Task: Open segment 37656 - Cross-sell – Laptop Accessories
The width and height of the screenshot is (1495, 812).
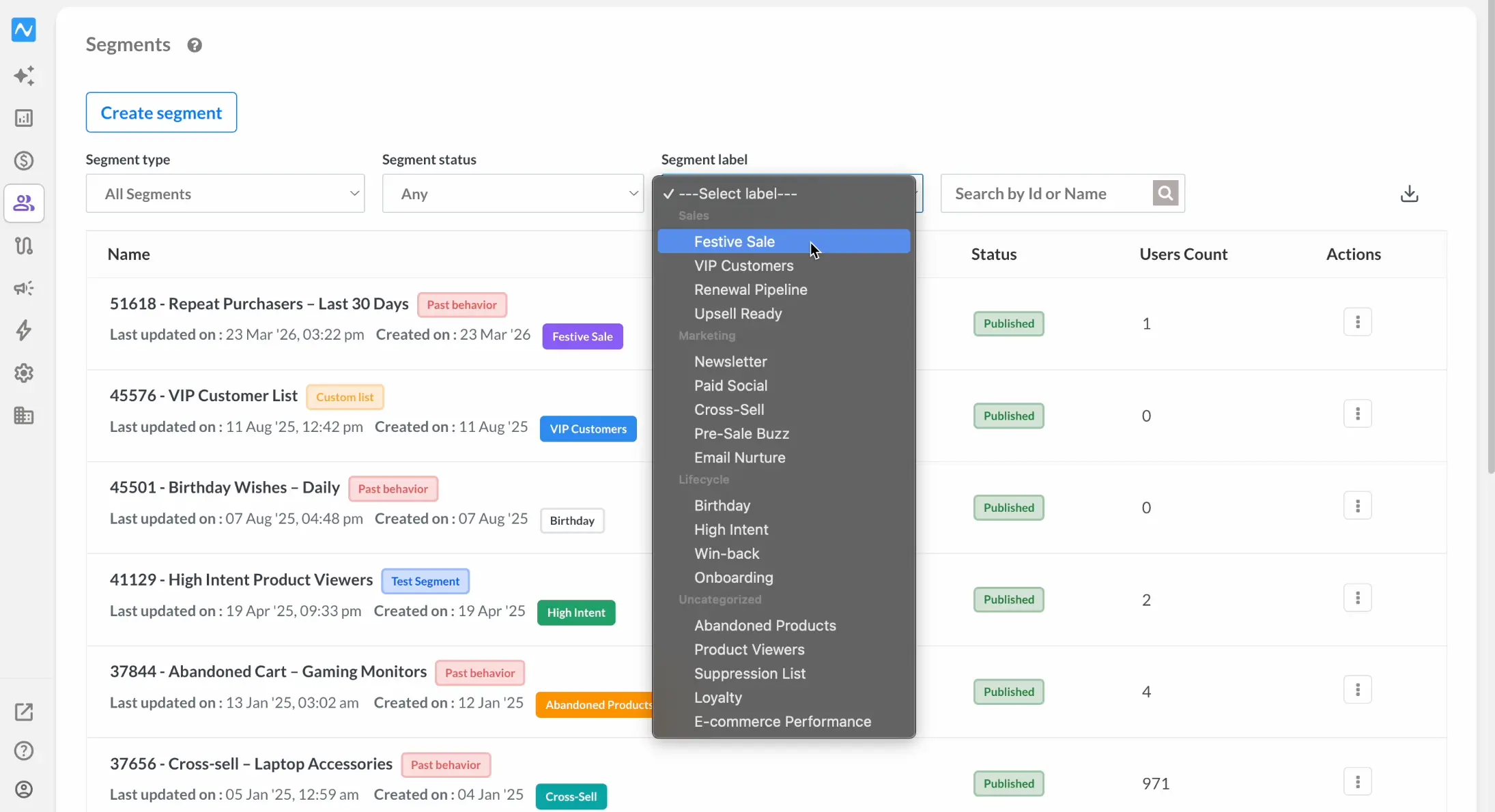Action: (251, 764)
